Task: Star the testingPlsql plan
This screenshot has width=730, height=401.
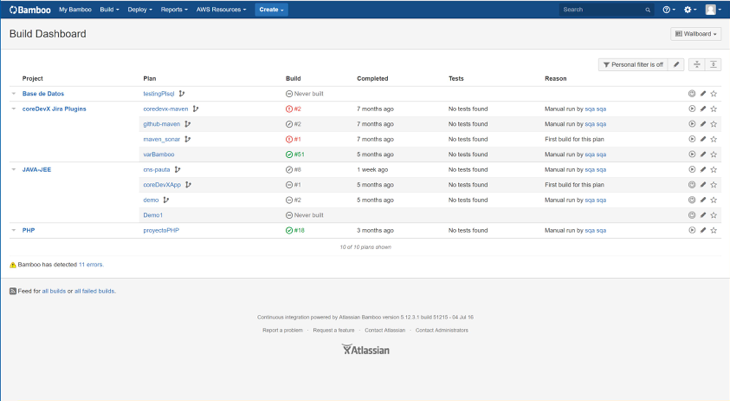Action: click(714, 94)
